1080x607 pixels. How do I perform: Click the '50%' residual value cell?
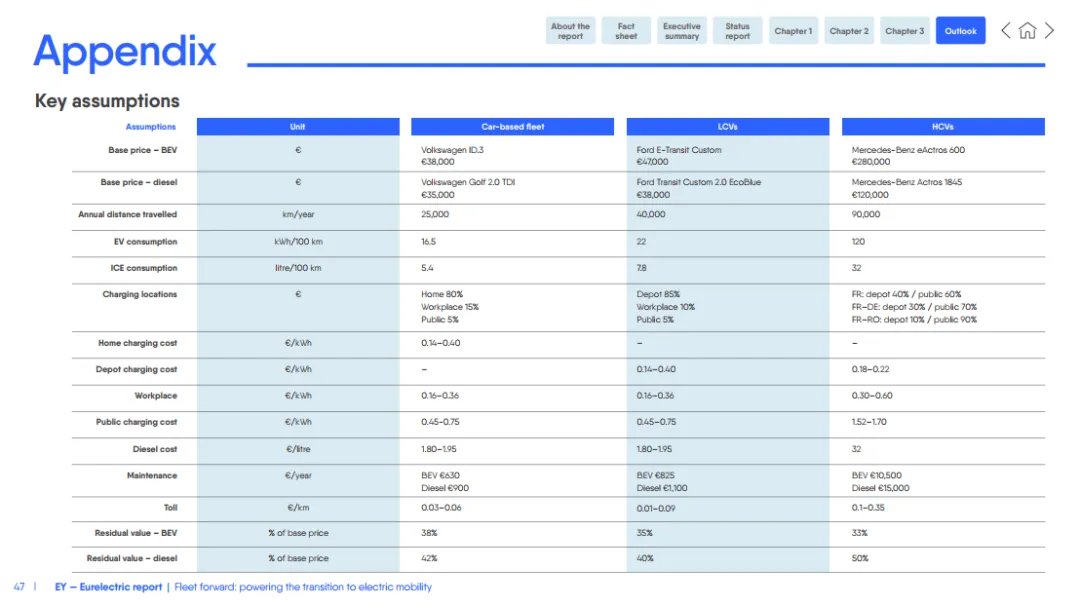point(860,559)
